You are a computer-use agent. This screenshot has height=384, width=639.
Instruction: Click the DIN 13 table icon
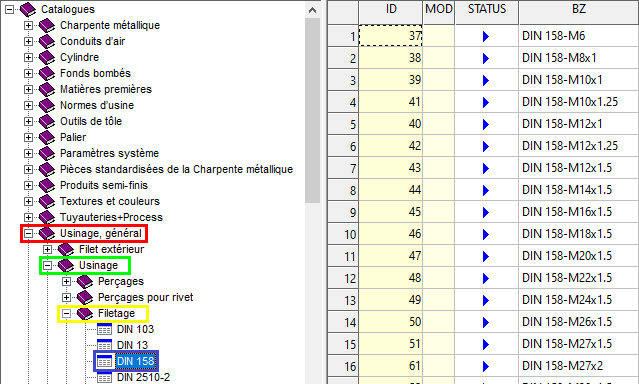pos(104,345)
